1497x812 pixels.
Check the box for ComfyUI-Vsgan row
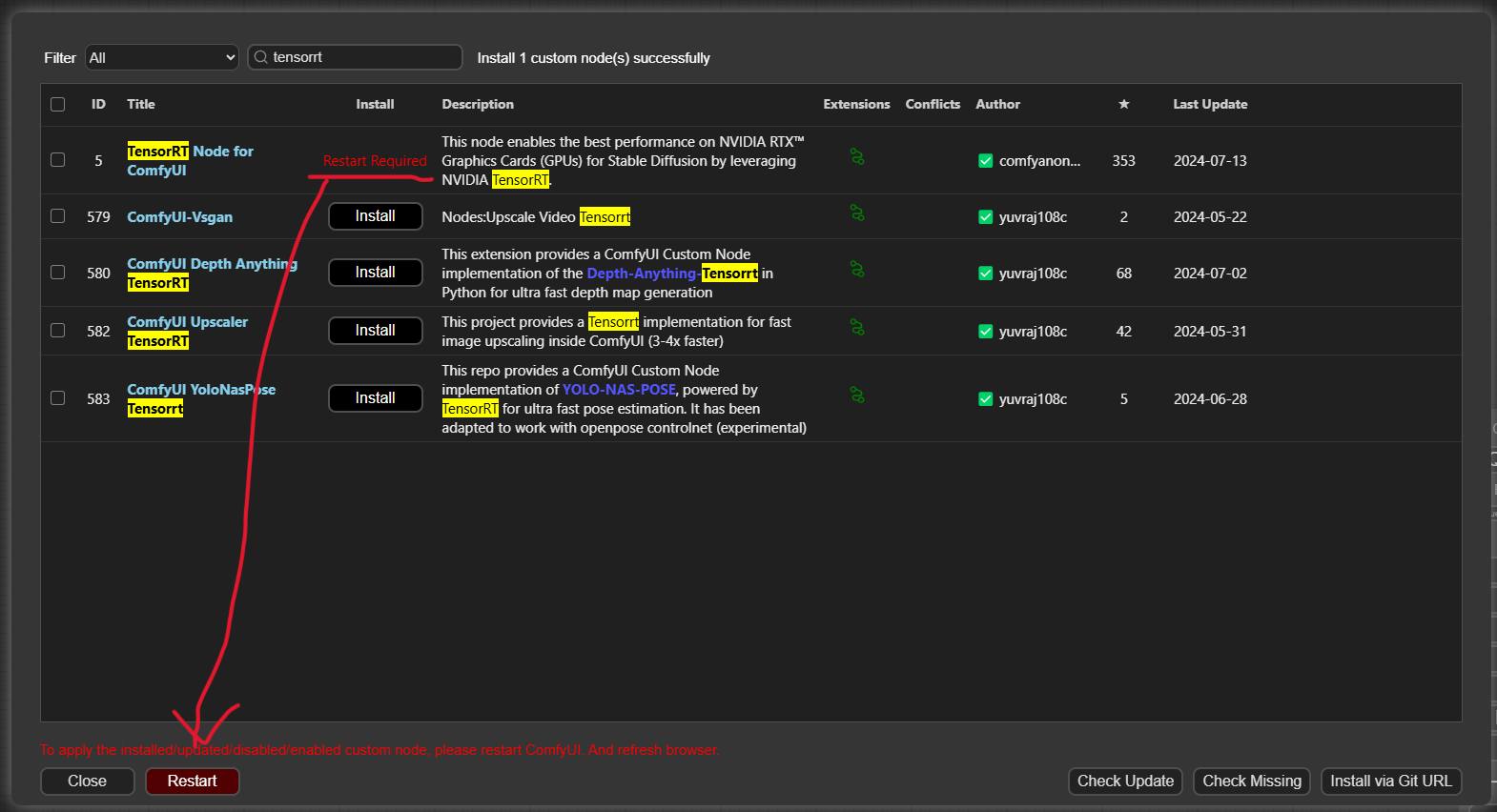point(58,215)
